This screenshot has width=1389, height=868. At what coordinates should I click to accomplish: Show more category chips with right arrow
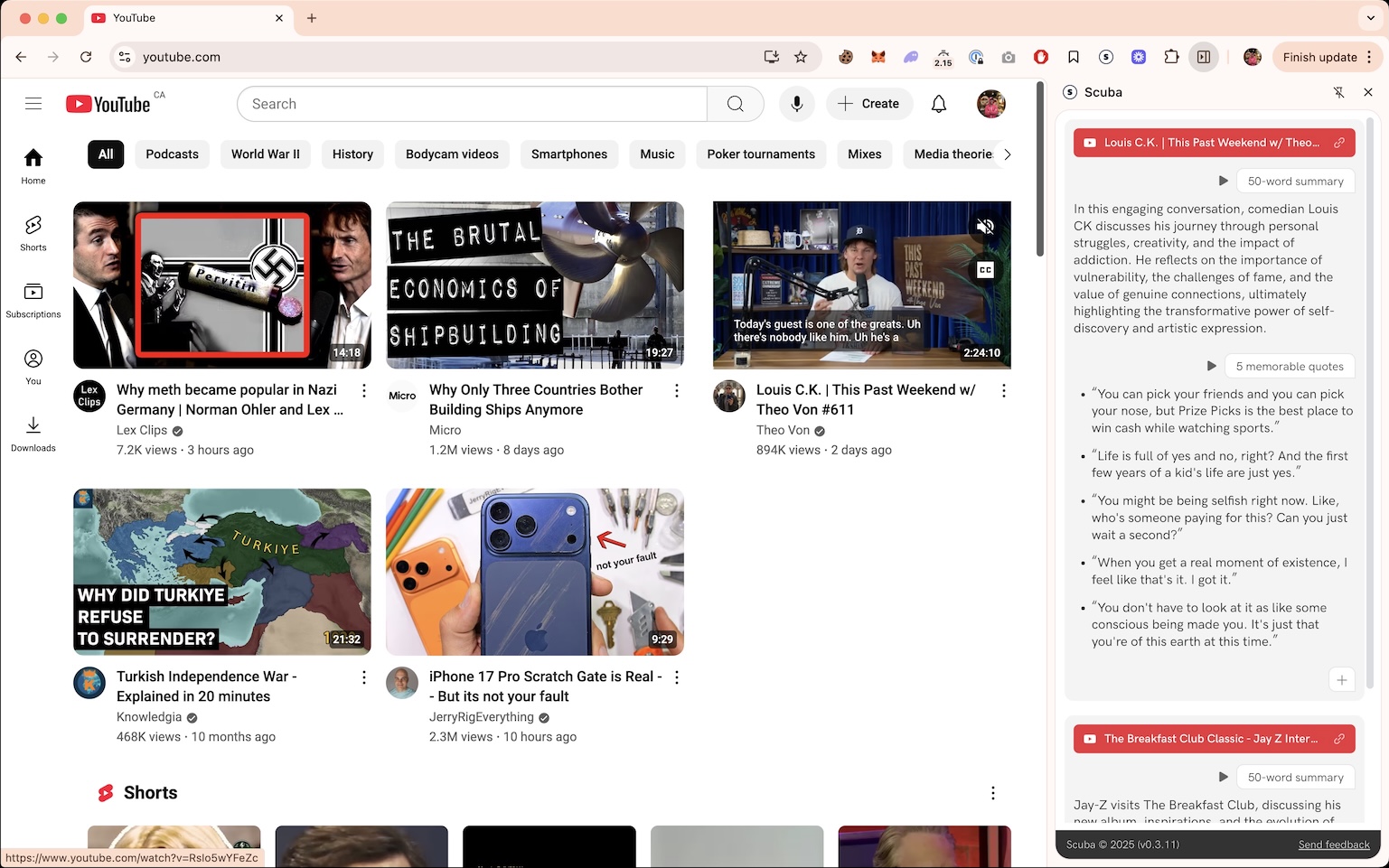[x=1008, y=154]
